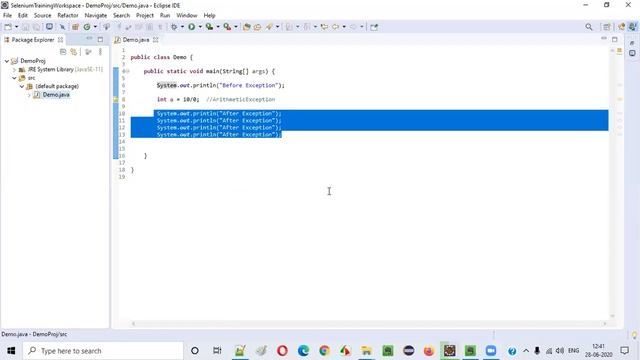Open the Debug dropdown arrow
The image size is (640, 360).
[x=182, y=27]
